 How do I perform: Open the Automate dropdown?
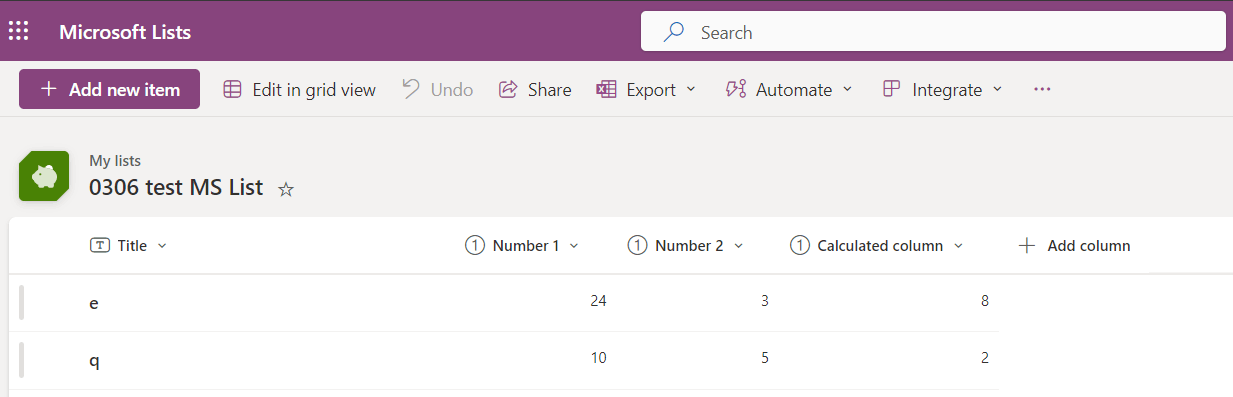tap(789, 90)
